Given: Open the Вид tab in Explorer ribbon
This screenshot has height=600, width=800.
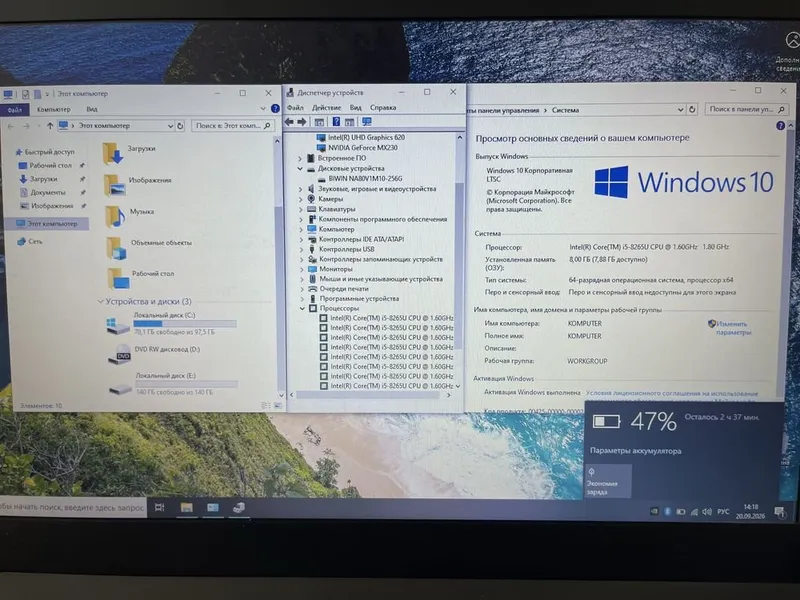Looking at the screenshot, I should coord(92,109).
